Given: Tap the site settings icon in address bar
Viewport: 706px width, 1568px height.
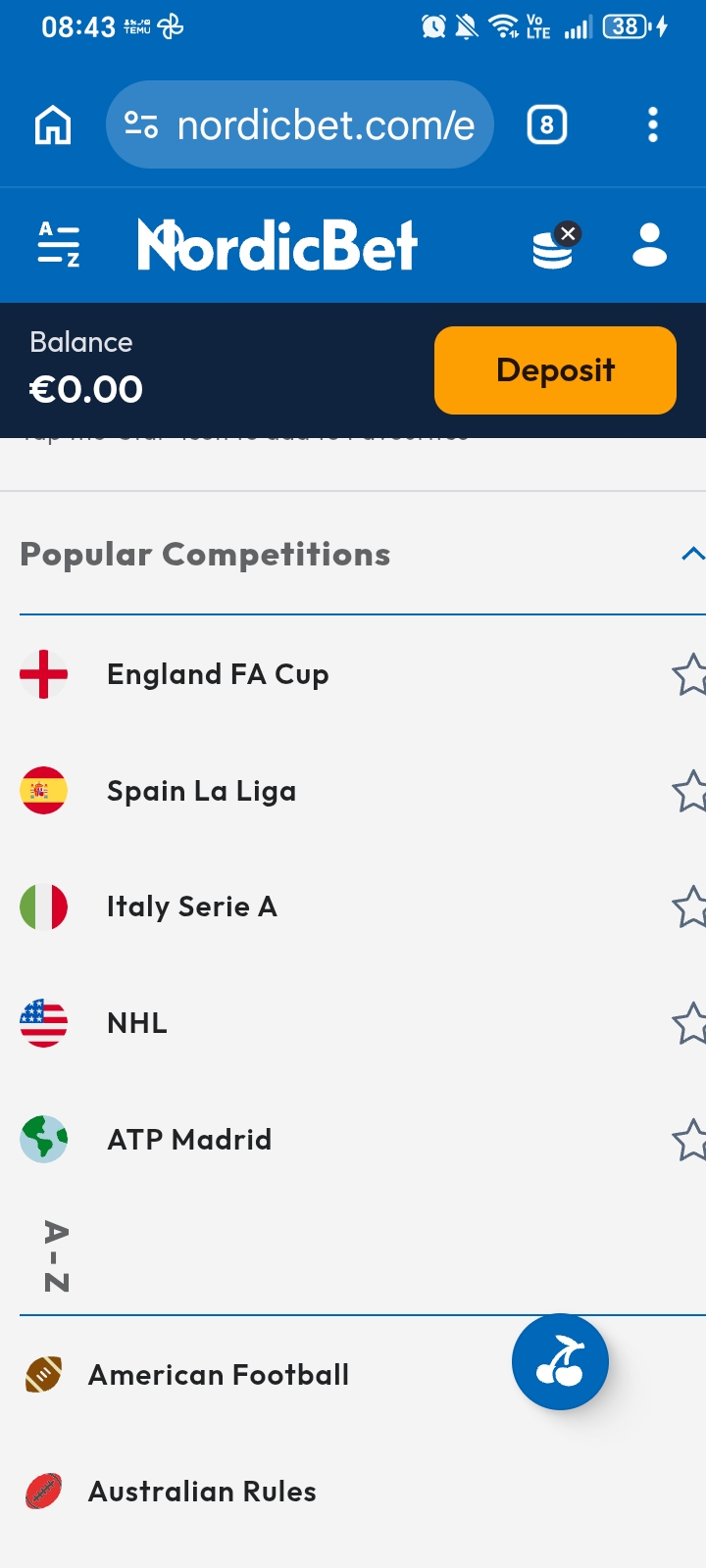Looking at the screenshot, I should [x=141, y=125].
